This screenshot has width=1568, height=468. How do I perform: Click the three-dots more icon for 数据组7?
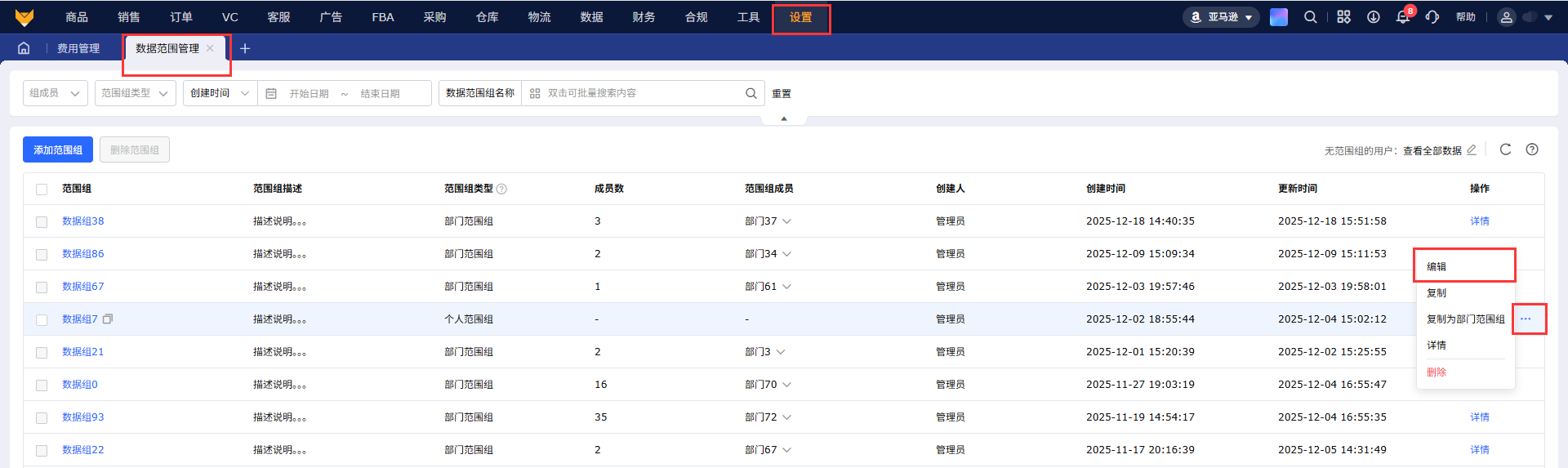click(x=1526, y=319)
